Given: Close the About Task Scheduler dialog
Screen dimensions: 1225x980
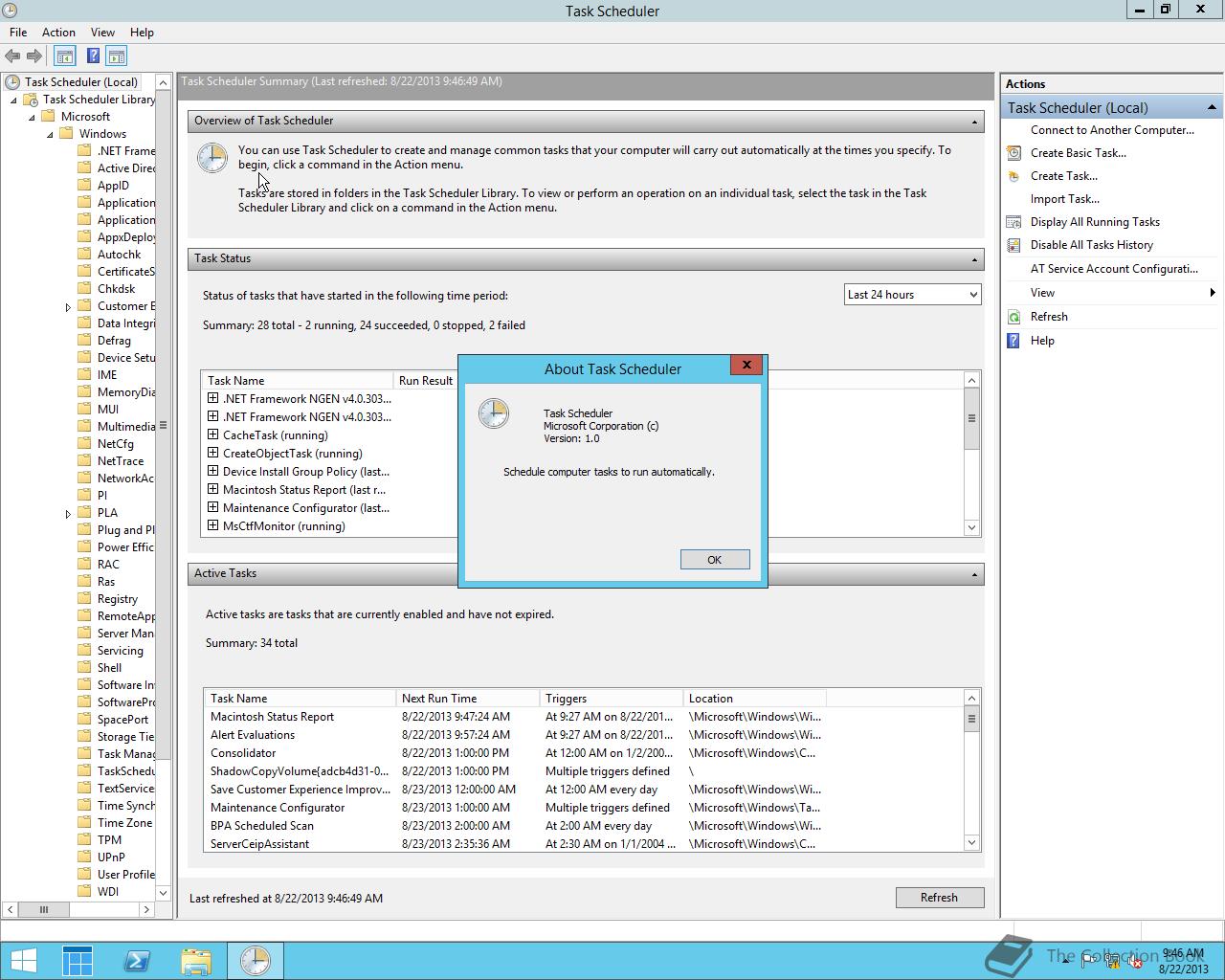Looking at the screenshot, I should click(746, 365).
